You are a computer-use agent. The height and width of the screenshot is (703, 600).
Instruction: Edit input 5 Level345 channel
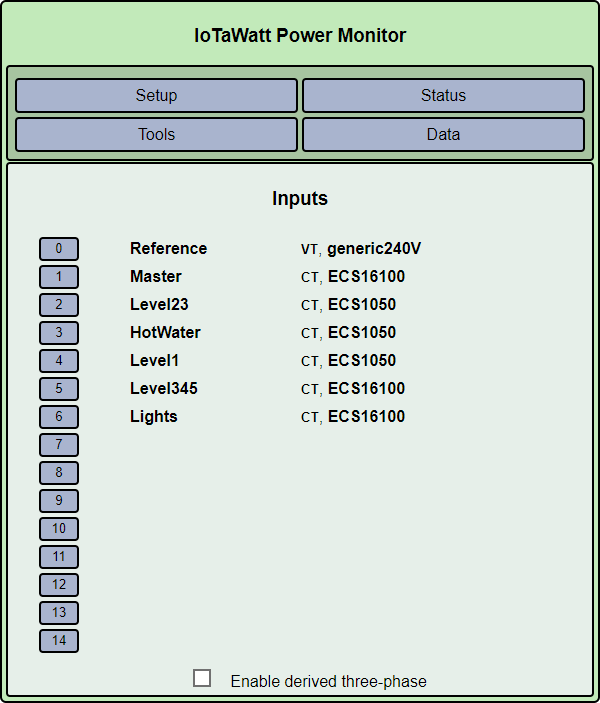[59, 389]
